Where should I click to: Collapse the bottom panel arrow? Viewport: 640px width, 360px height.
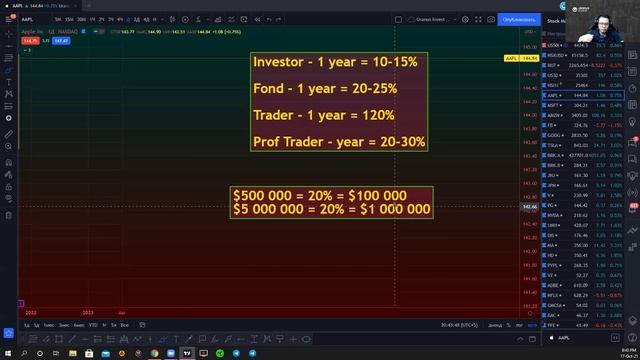click(x=520, y=339)
